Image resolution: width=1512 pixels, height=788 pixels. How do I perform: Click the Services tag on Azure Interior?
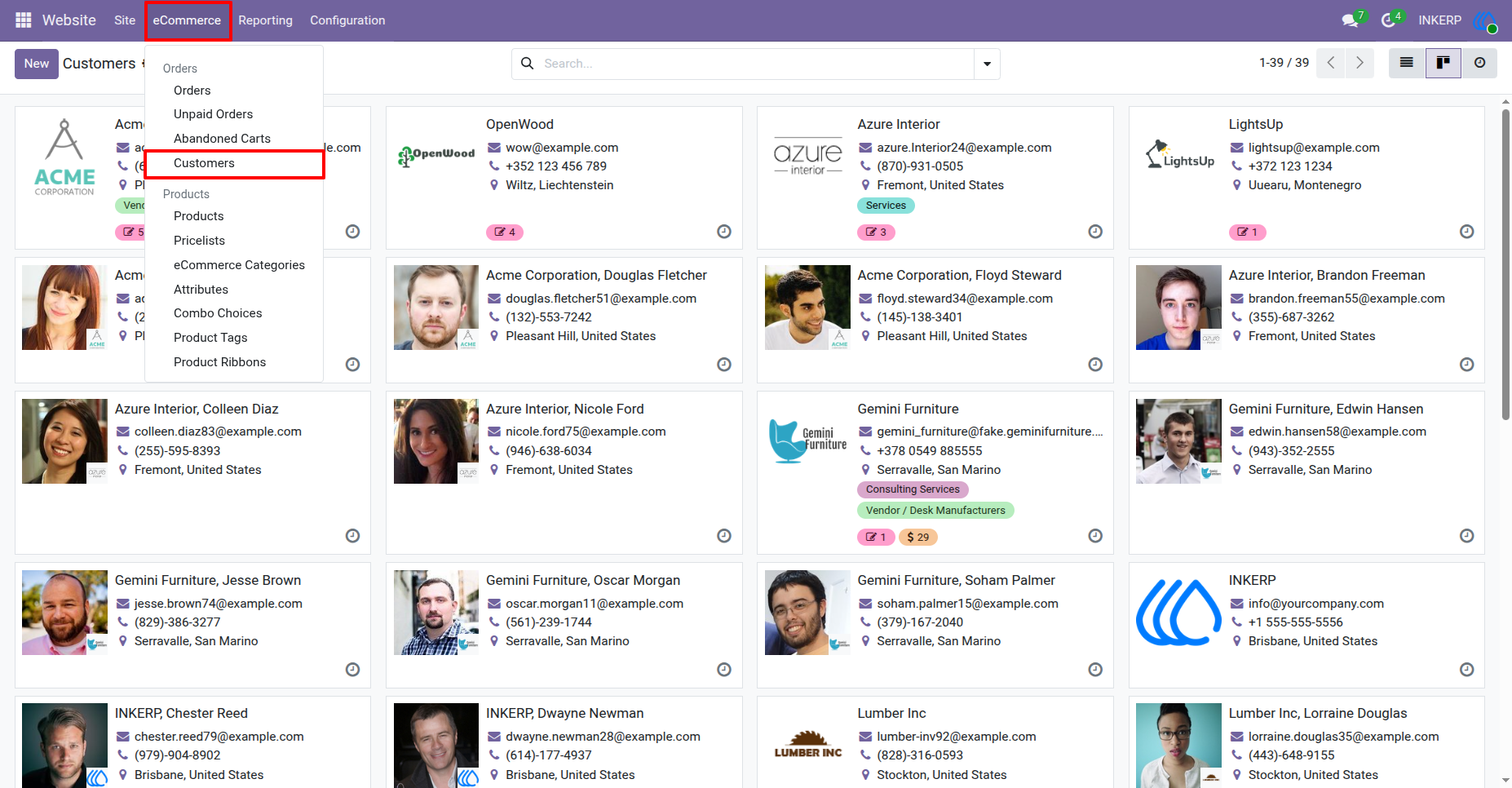coord(886,206)
